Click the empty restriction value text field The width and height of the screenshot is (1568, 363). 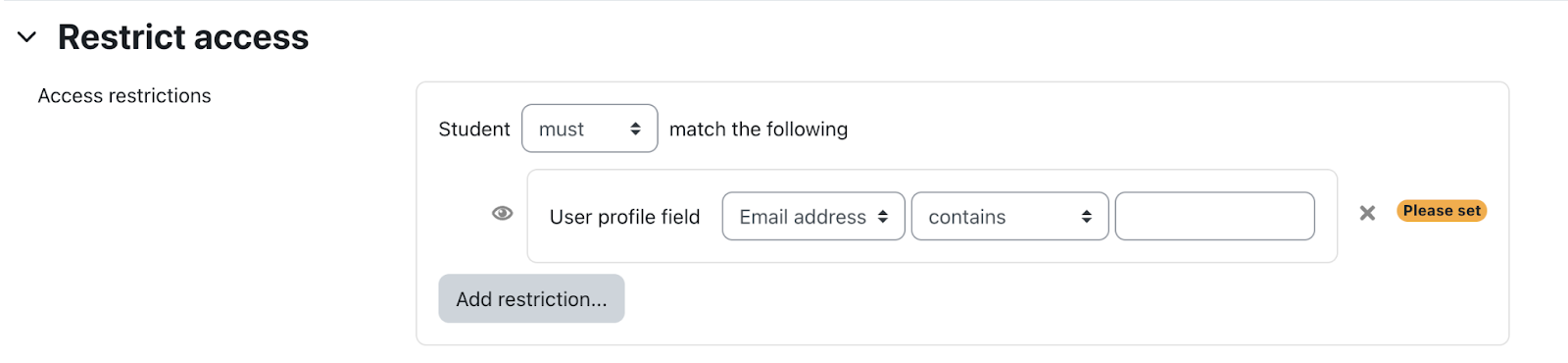point(1215,216)
